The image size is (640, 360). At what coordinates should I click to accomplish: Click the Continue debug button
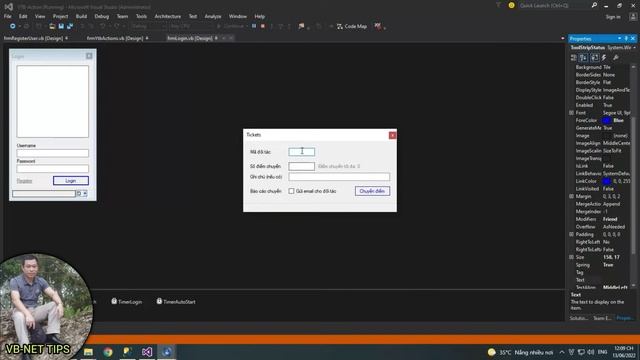(231, 26)
